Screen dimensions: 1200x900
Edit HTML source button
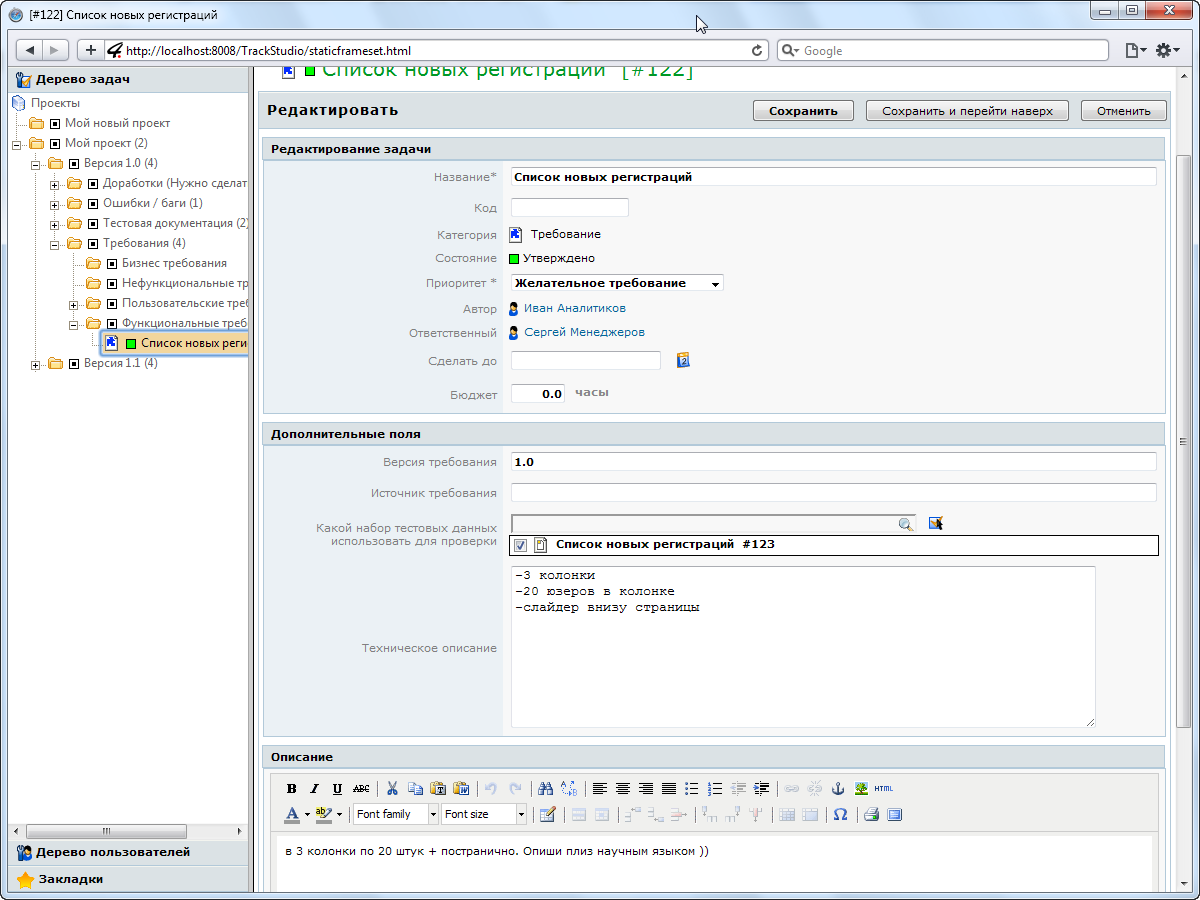click(x=884, y=788)
